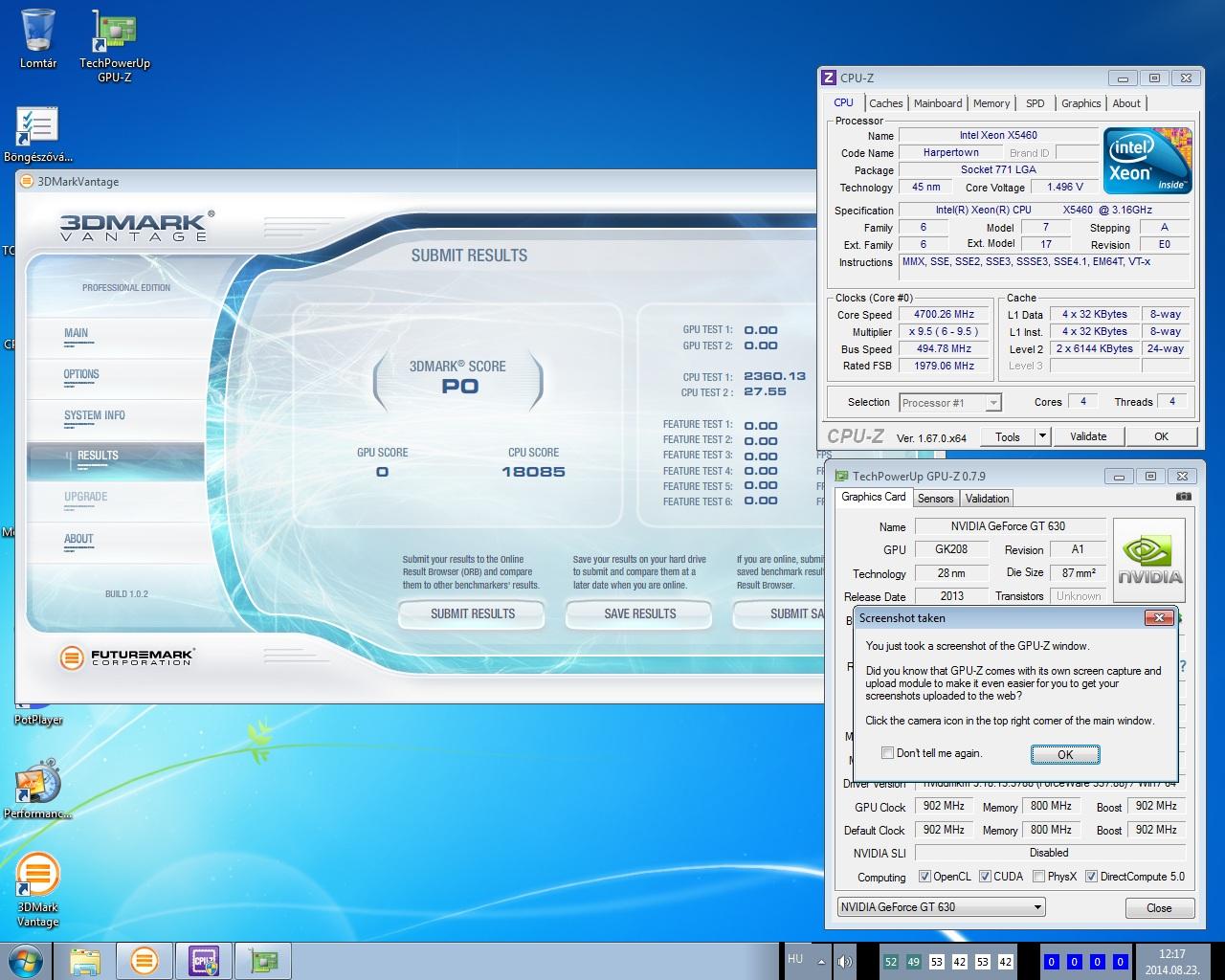Open the About tab in CPU-Z

tap(1126, 103)
